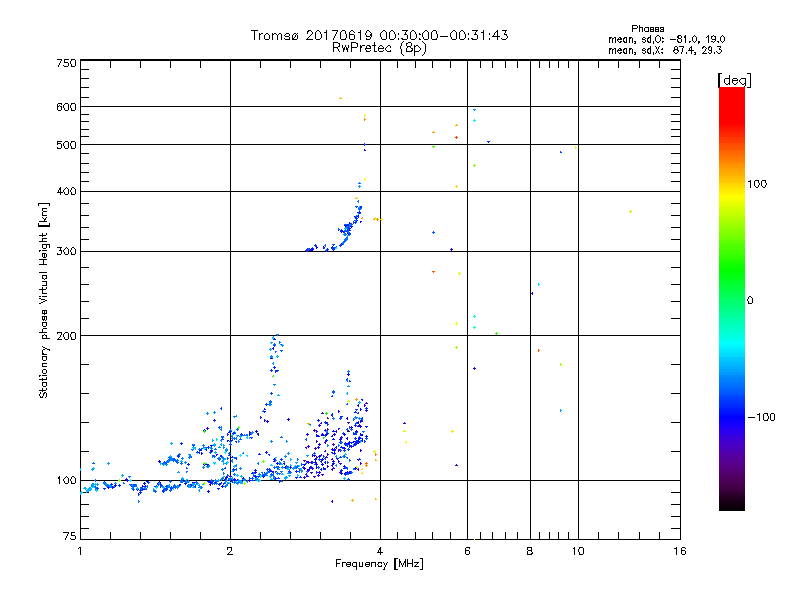Viewport: 800px width, 600px height.
Task: Click the x-axis tick label '16'
Action: [680, 551]
